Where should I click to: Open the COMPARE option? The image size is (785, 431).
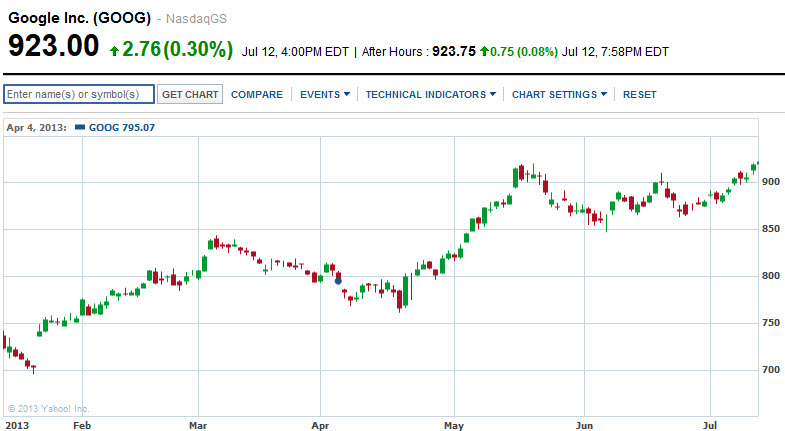[x=257, y=95]
